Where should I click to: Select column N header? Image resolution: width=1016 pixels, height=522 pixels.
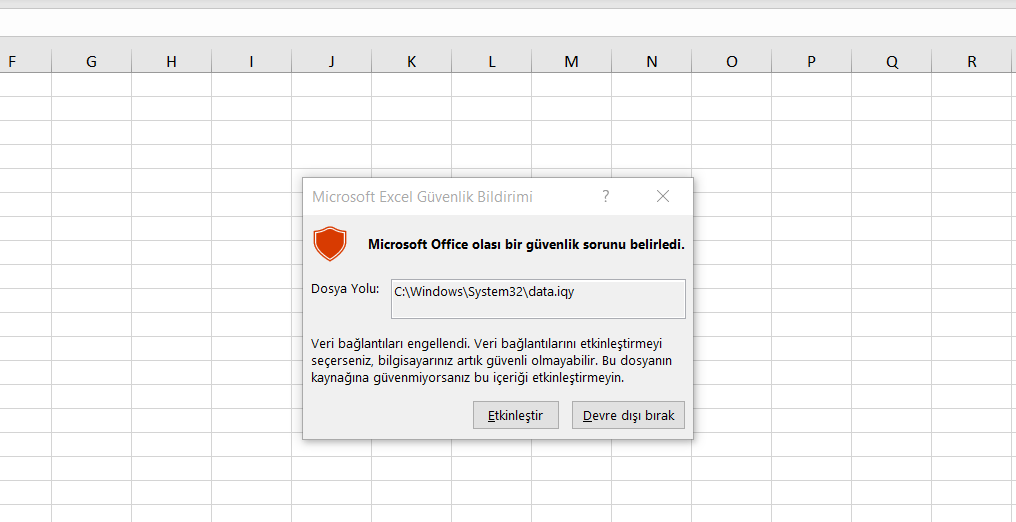(652, 62)
